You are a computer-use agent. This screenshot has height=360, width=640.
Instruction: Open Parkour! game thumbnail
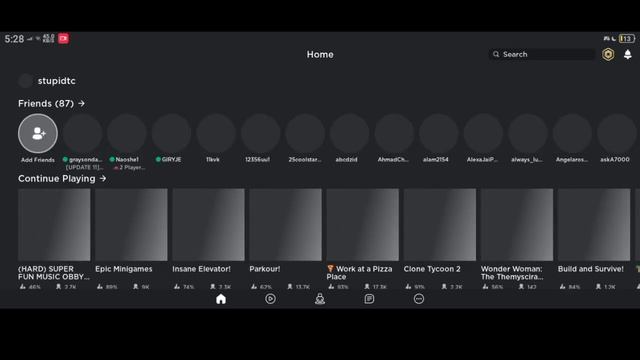pos(286,224)
